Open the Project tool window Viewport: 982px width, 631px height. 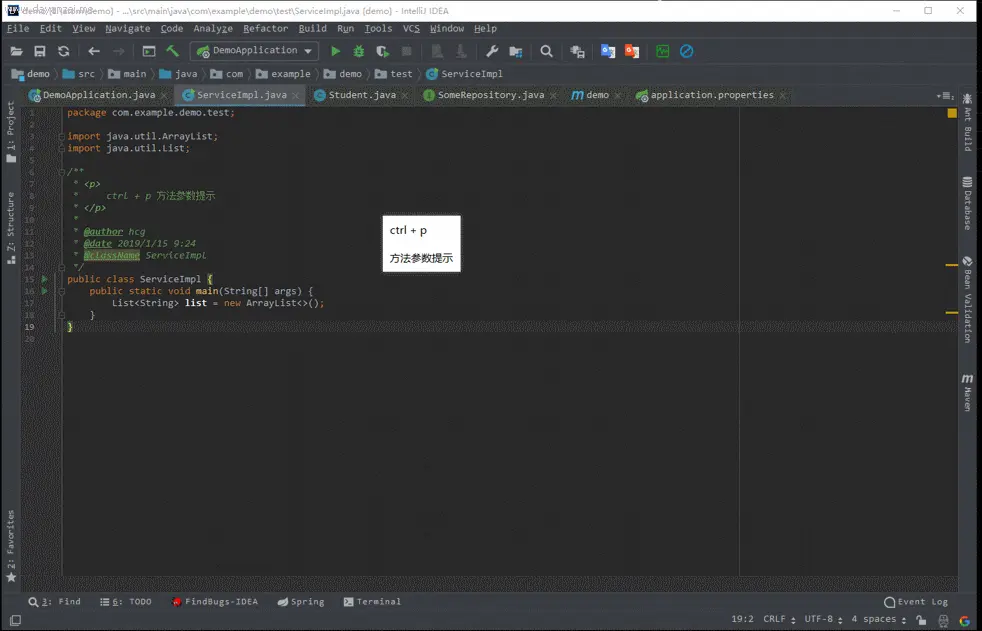point(11,132)
